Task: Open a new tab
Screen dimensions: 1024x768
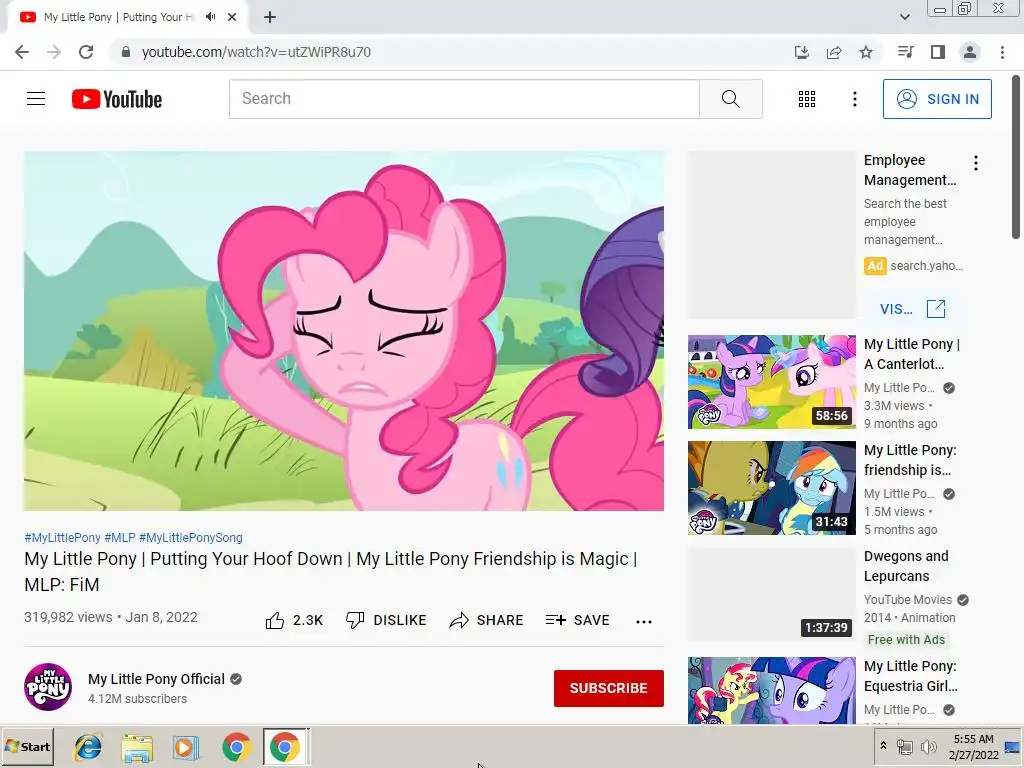Action: 270,17
